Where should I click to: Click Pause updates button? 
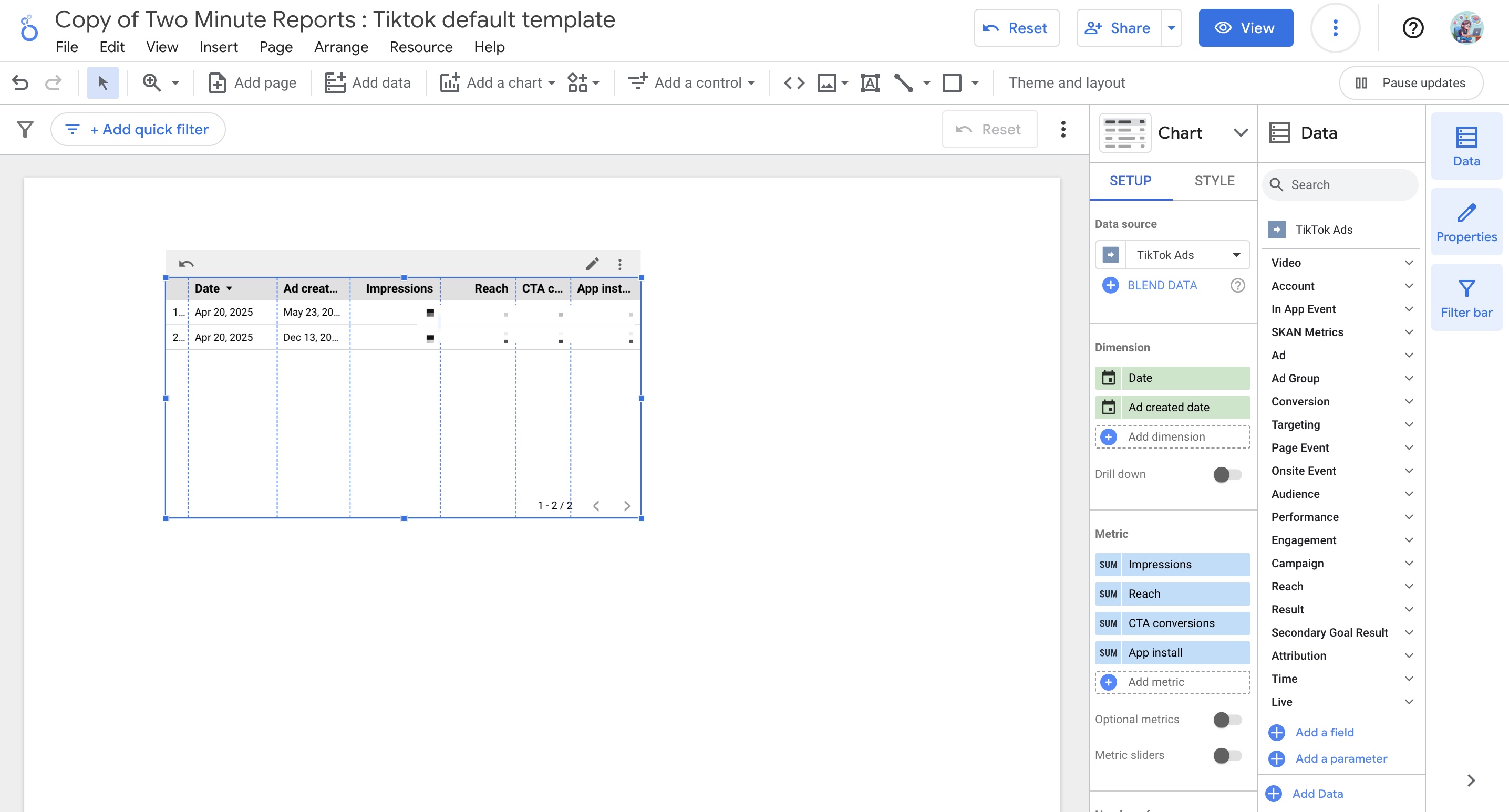tap(1411, 83)
